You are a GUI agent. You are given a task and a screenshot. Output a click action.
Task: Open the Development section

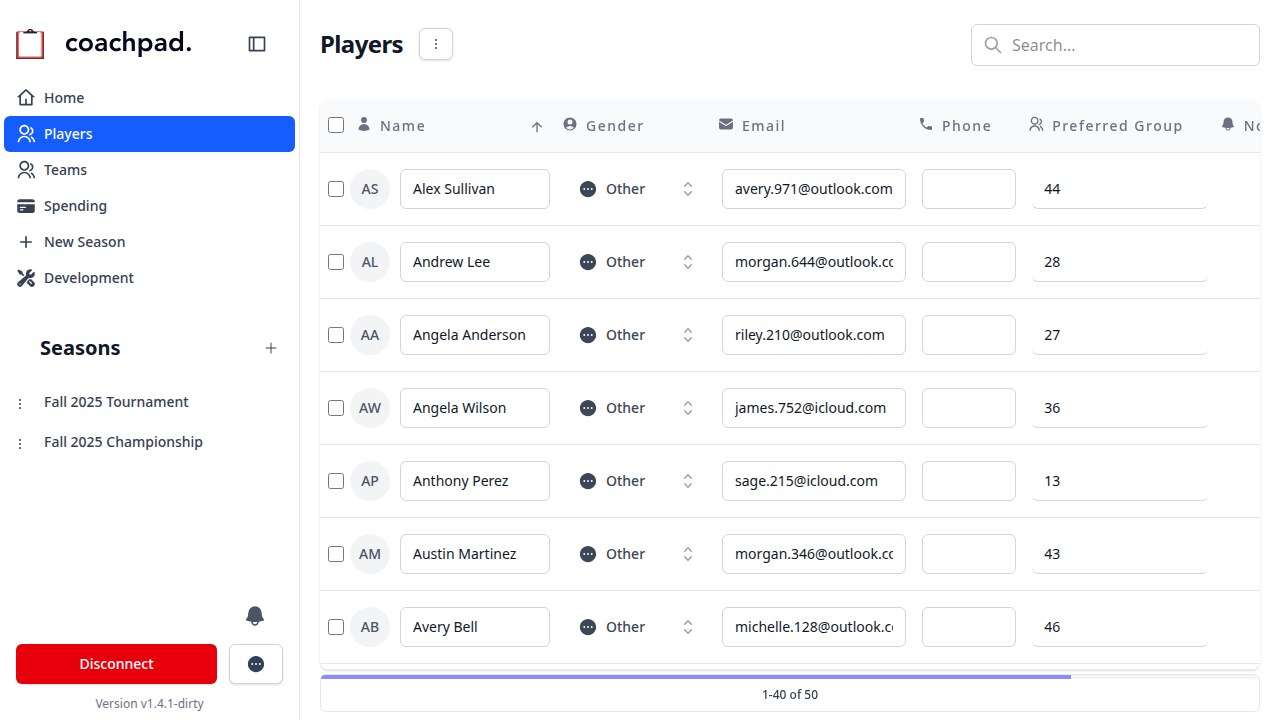coord(88,278)
